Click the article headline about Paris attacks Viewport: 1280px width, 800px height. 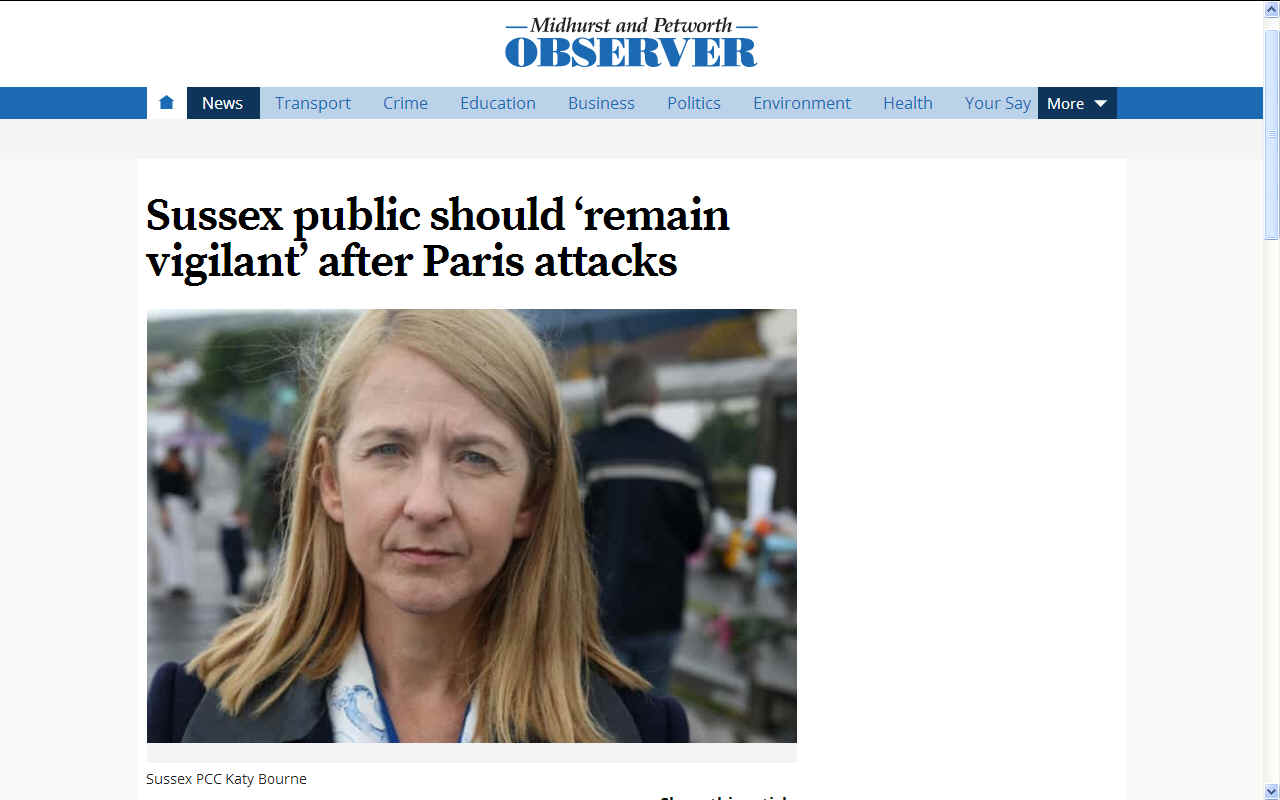pyautogui.click(x=438, y=238)
